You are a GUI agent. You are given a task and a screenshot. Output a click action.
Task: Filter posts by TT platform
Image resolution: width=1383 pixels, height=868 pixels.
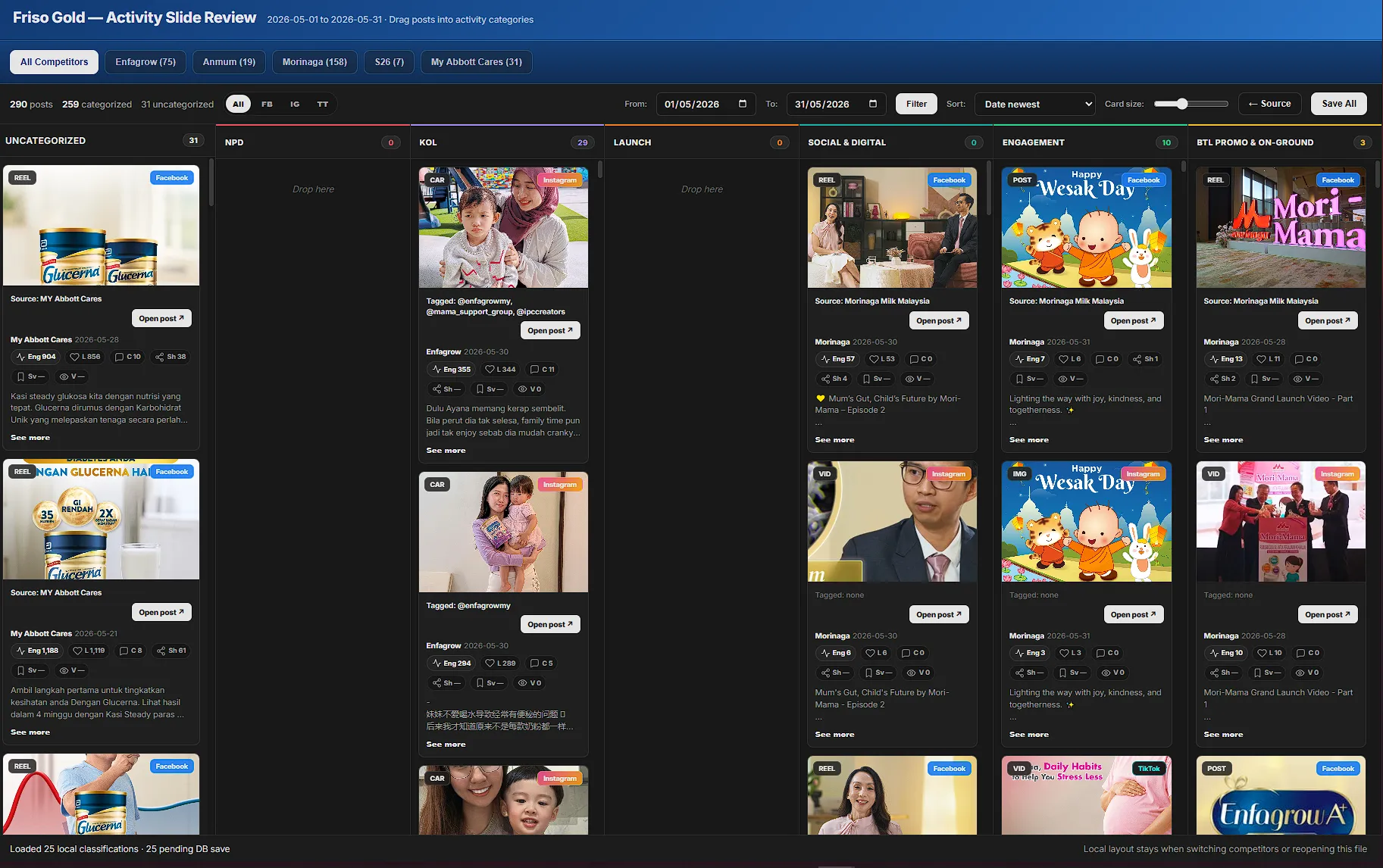point(323,105)
